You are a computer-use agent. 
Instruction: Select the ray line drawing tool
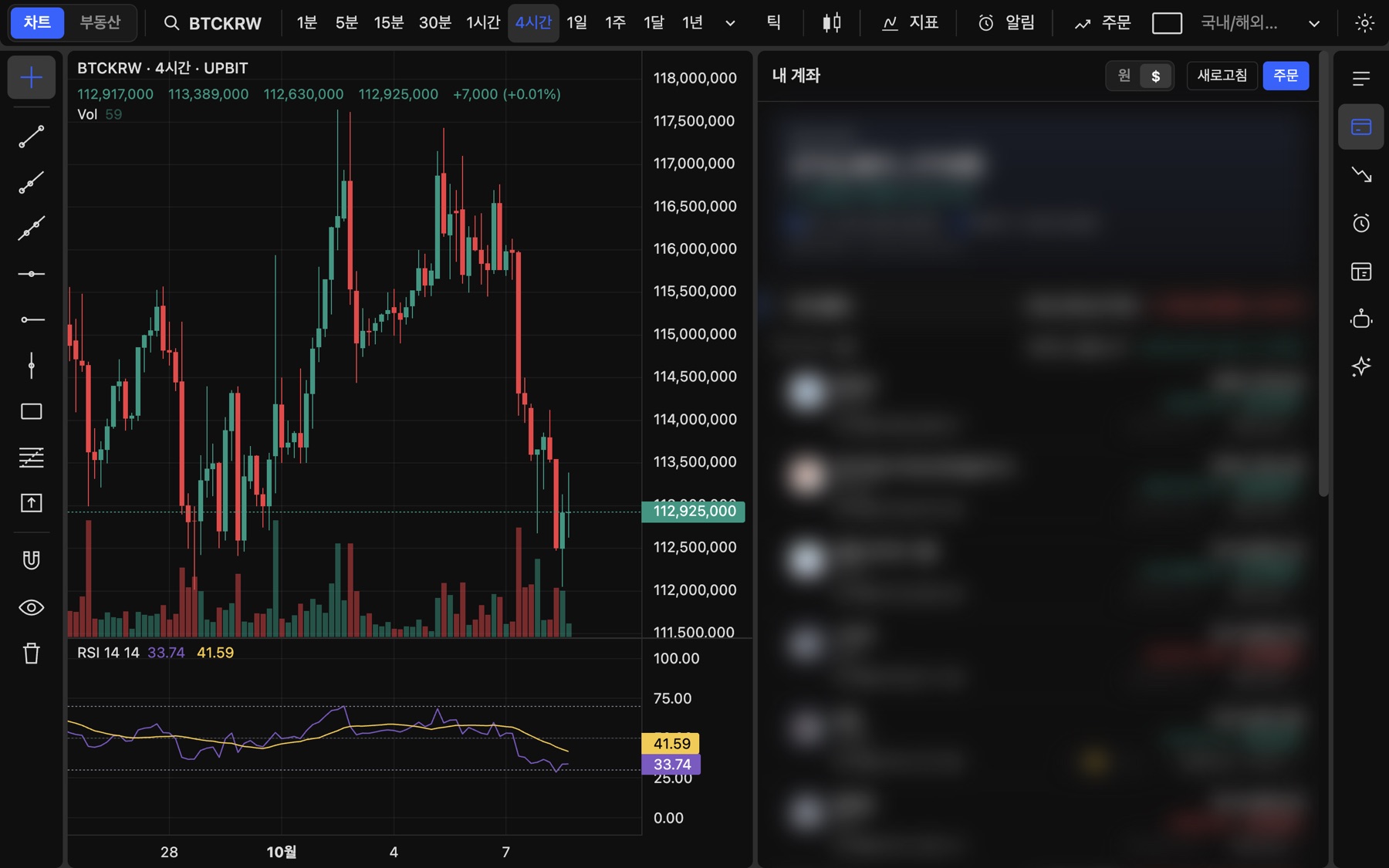point(32,183)
